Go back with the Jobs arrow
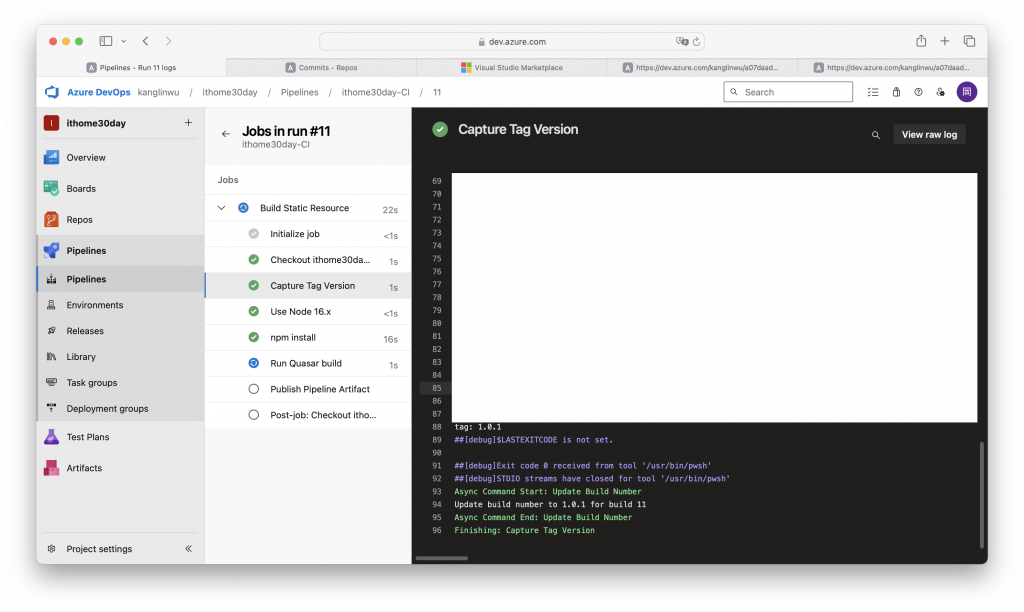Screen dimensions: 1024x612 click(x=226, y=134)
